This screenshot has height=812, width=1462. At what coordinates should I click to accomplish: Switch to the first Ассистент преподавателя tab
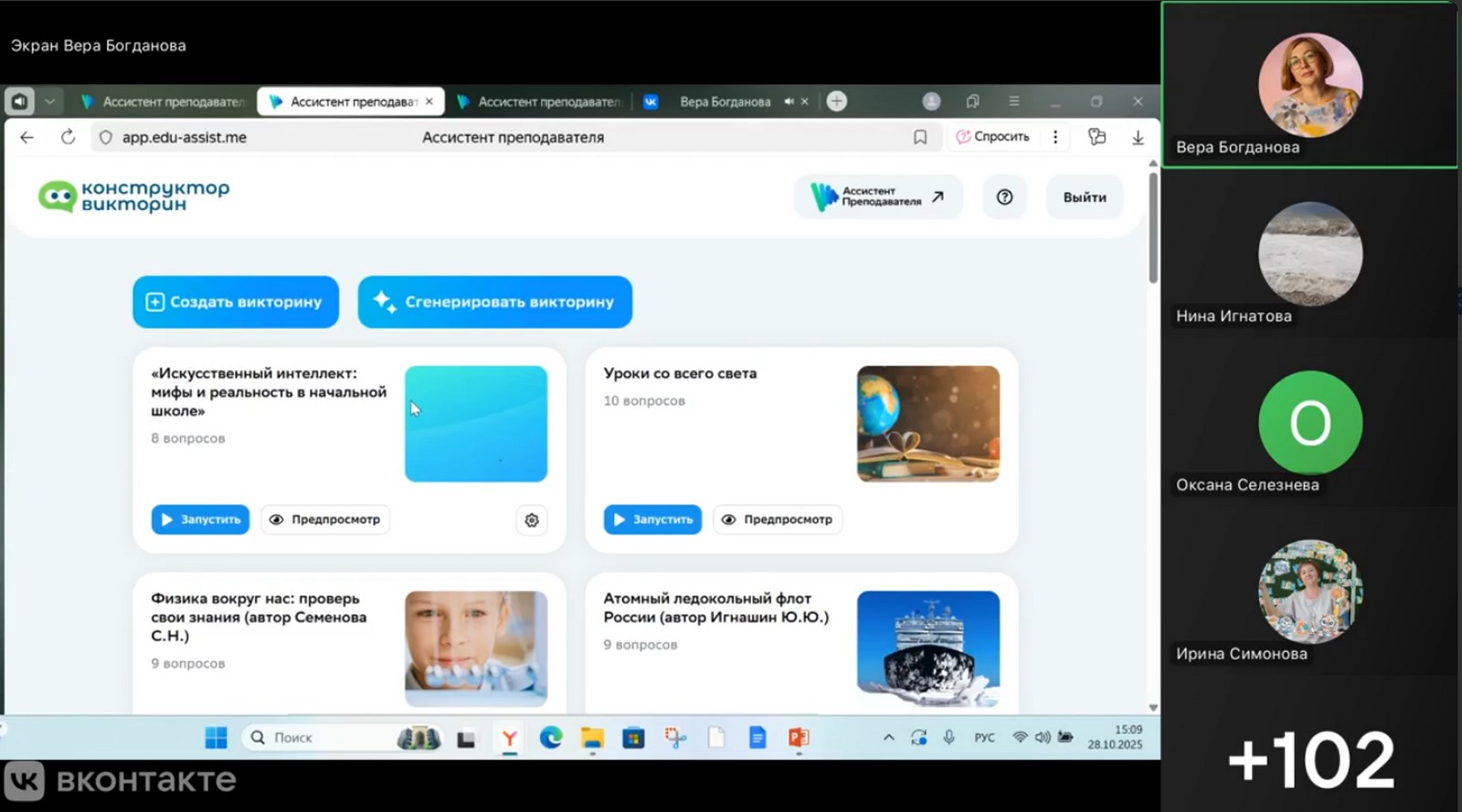click(163, 101)
